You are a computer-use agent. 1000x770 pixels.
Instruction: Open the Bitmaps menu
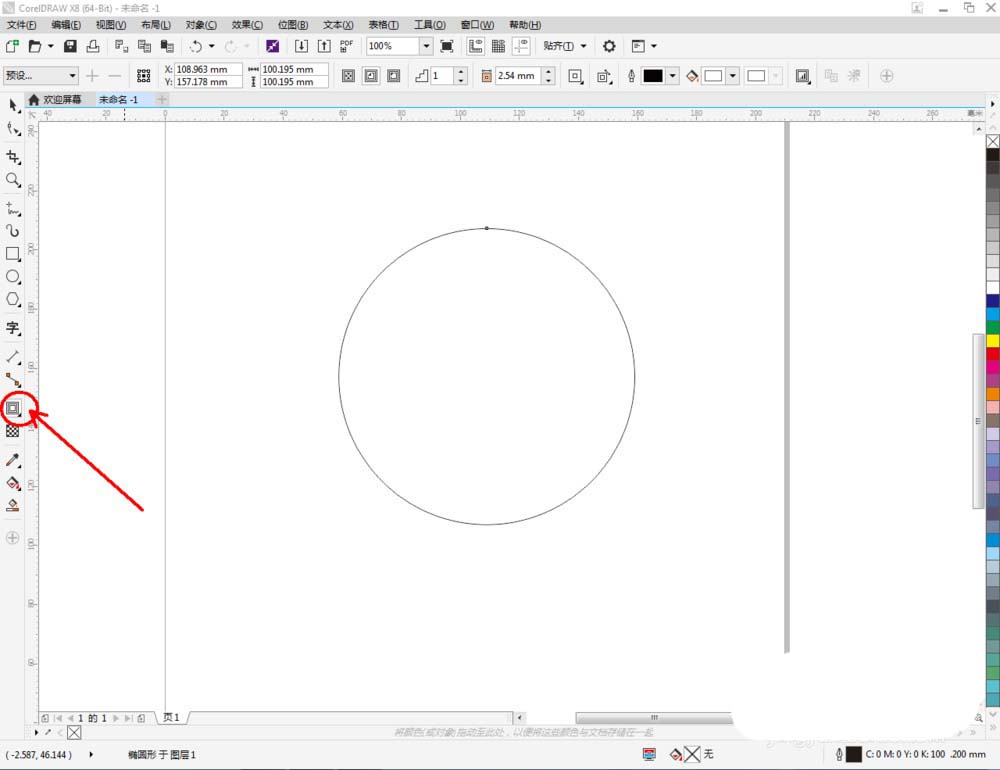pos(293,25)
